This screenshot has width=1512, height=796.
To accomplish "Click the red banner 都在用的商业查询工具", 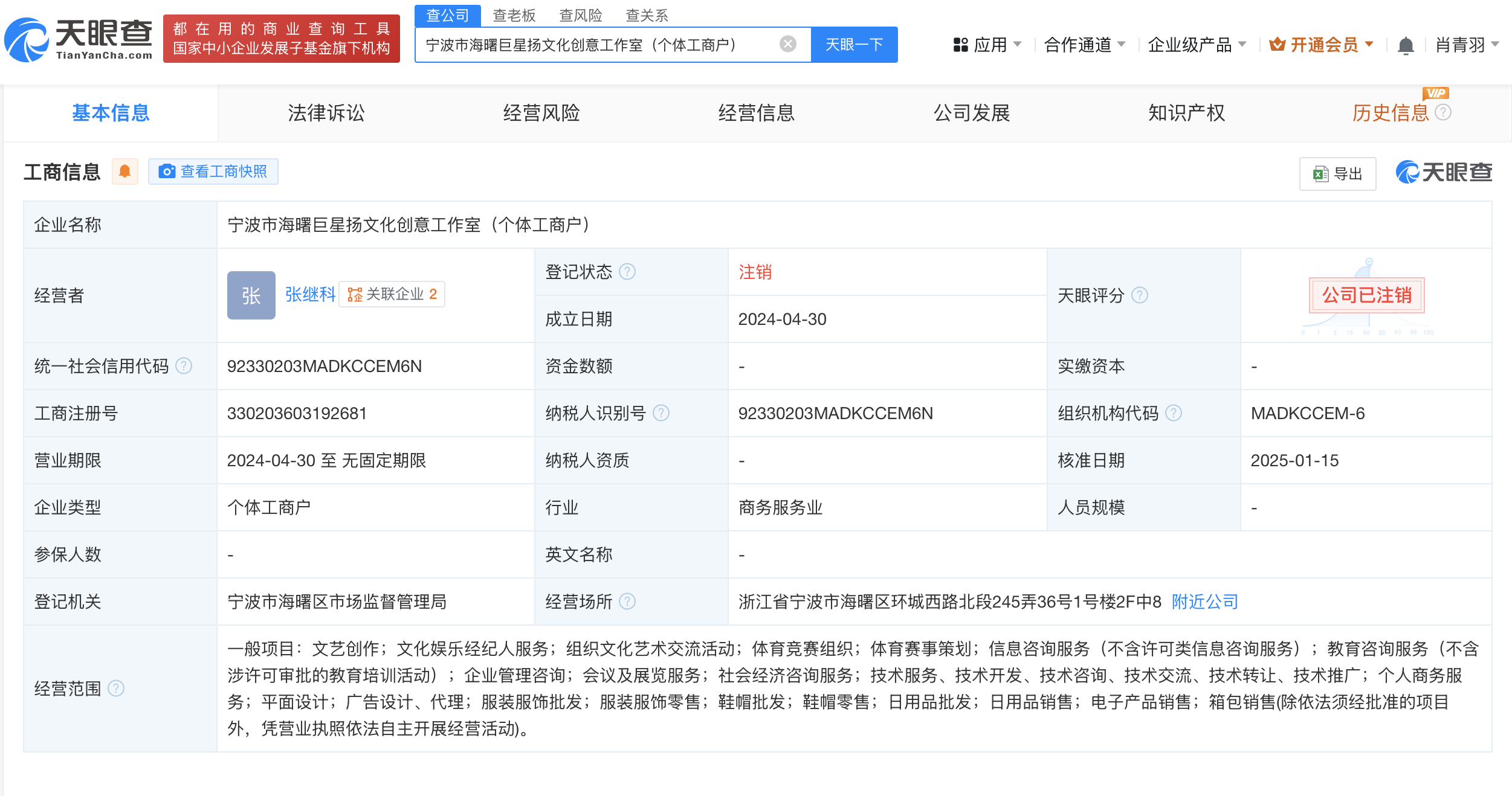I will click(x=282, y=39).
